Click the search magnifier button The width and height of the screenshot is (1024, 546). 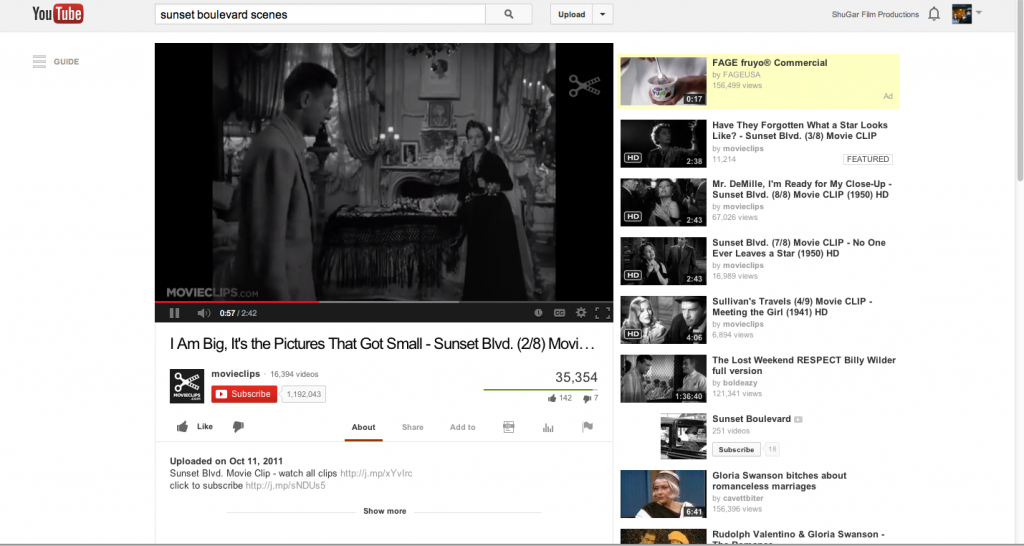click(509, 14)
